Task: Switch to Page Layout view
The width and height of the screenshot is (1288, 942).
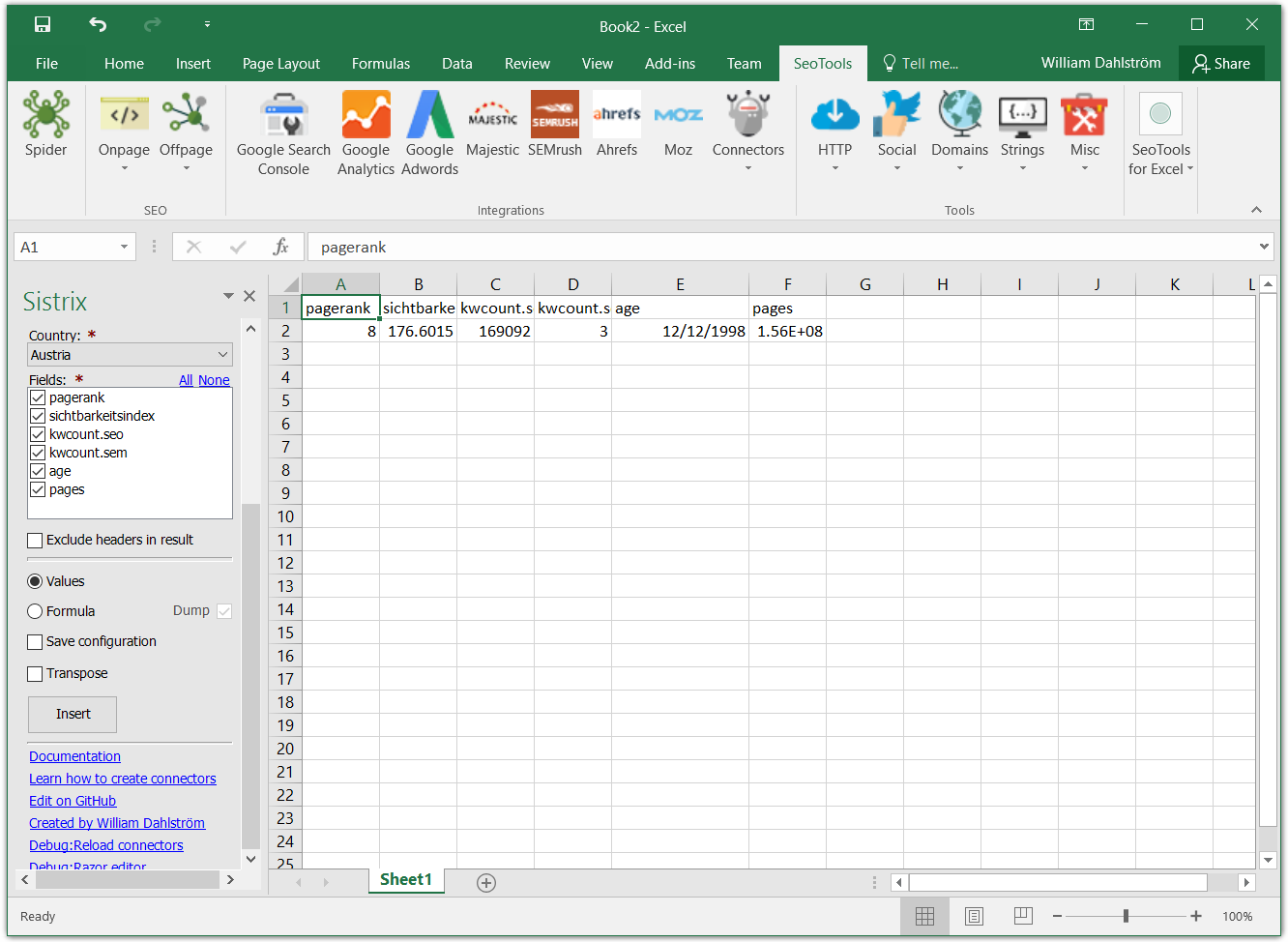Action: [x=974, y=916]
